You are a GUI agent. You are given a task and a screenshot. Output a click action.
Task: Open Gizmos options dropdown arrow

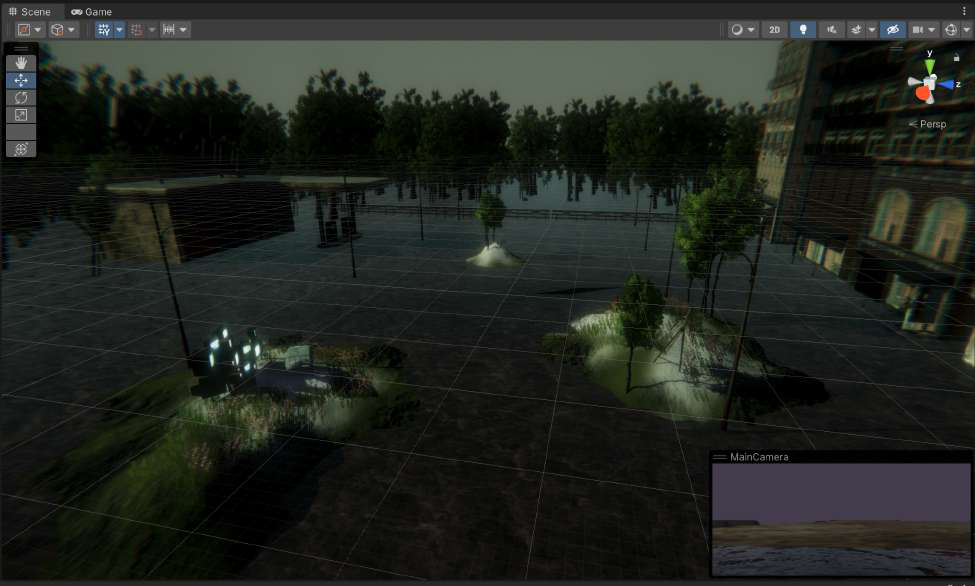[x=966, y=30]
